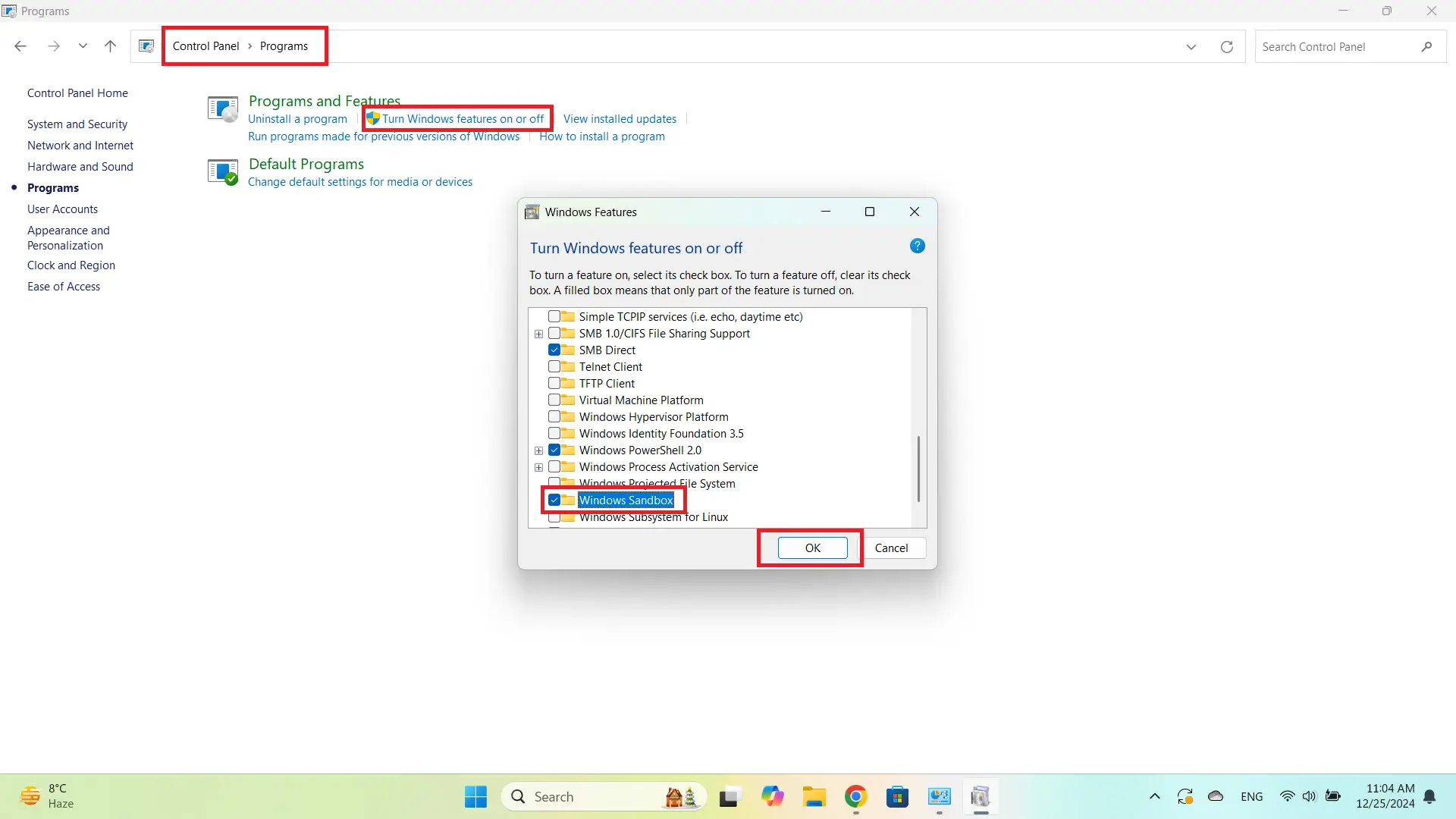
Task: Select System and Security in the sidebar
Action: [x=77, y=124]
